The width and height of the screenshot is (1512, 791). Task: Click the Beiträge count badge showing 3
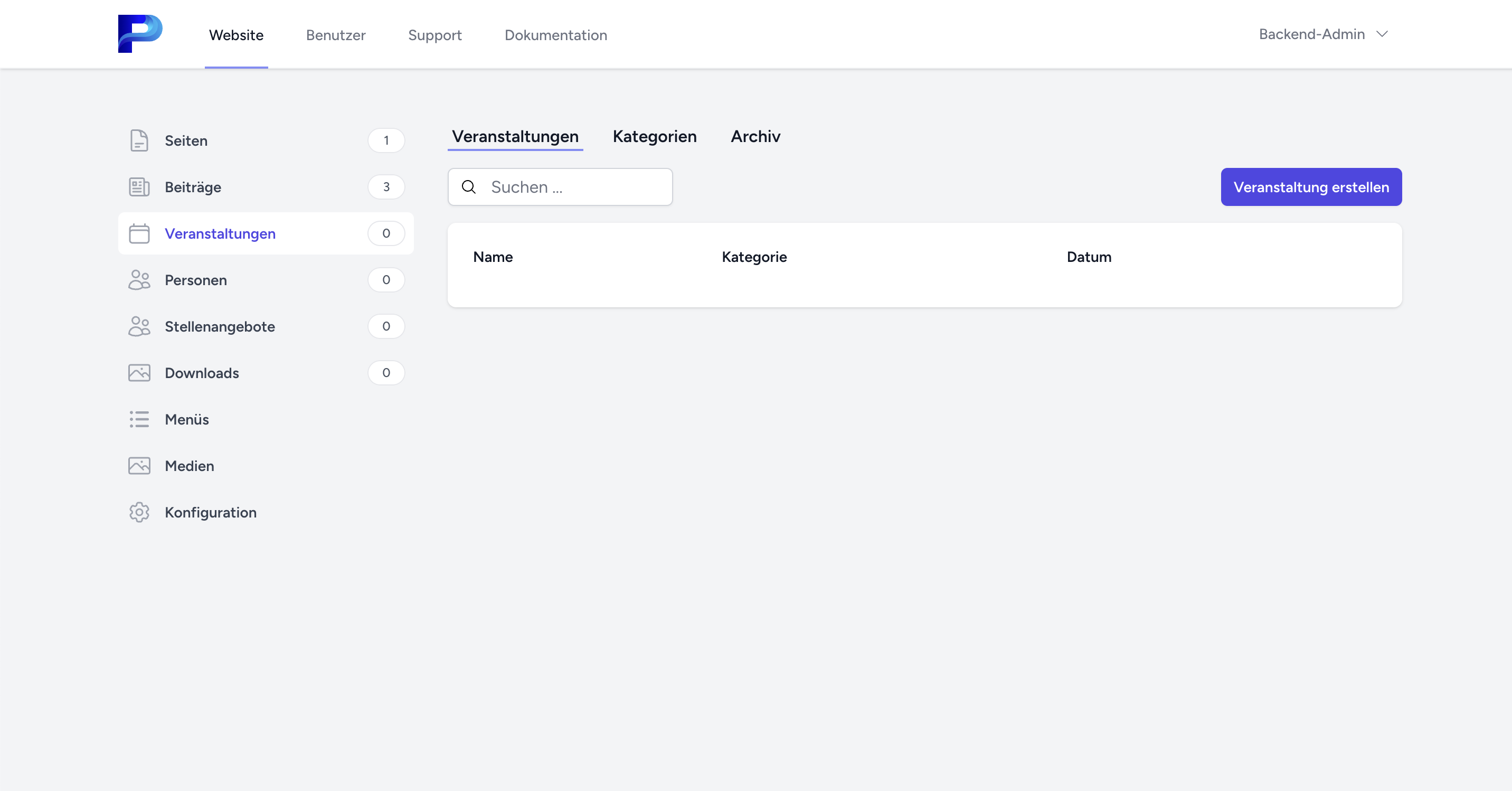385,187
